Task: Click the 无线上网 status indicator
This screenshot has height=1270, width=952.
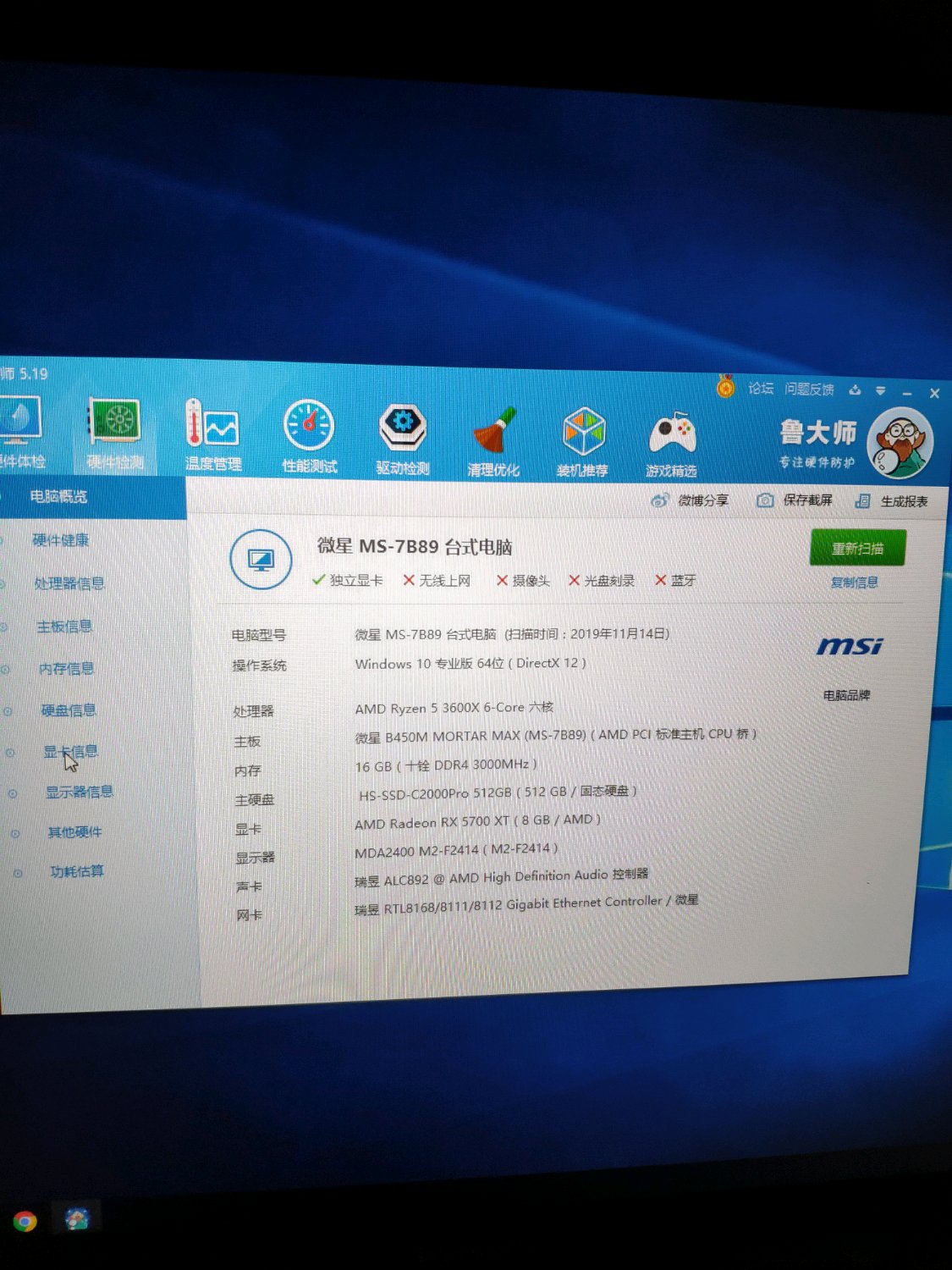Action: (x=437, y=580)
